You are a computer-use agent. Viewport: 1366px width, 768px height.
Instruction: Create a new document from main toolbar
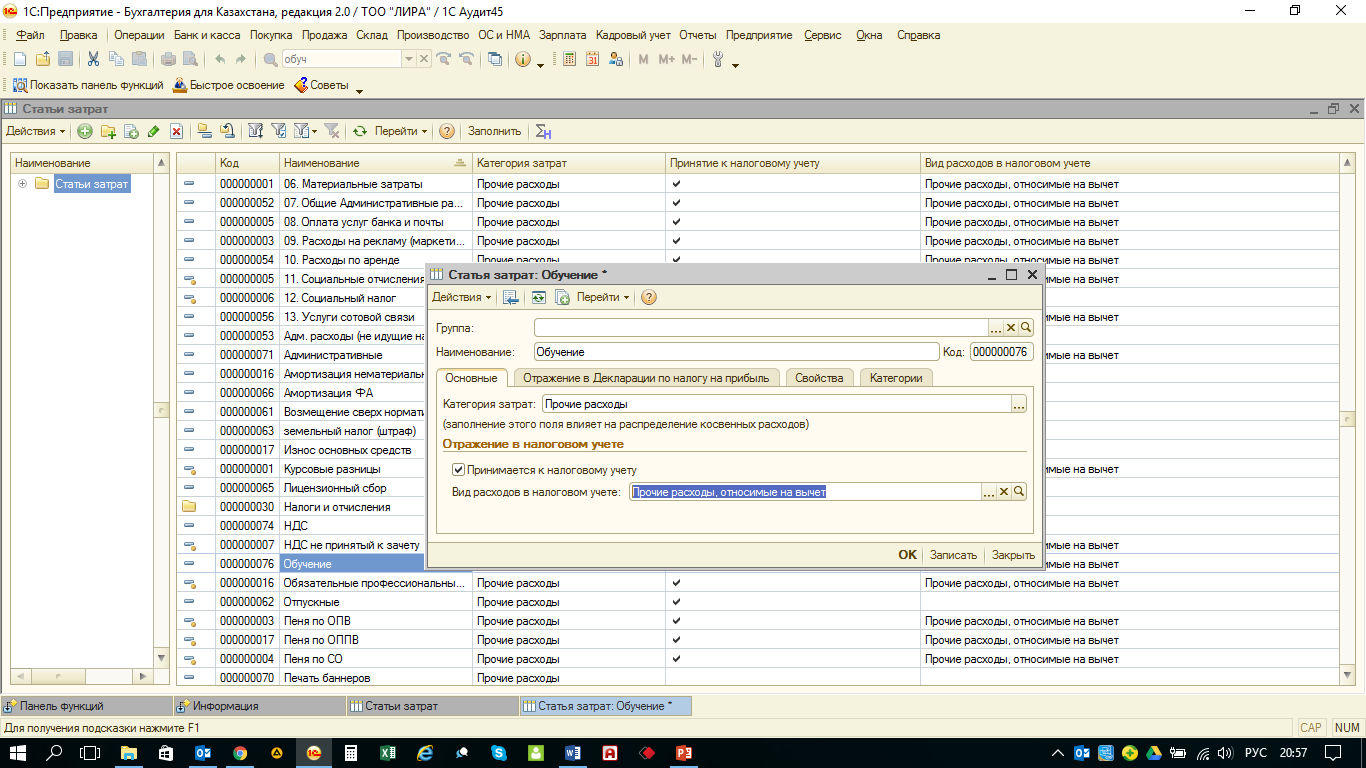click(19, 59)
